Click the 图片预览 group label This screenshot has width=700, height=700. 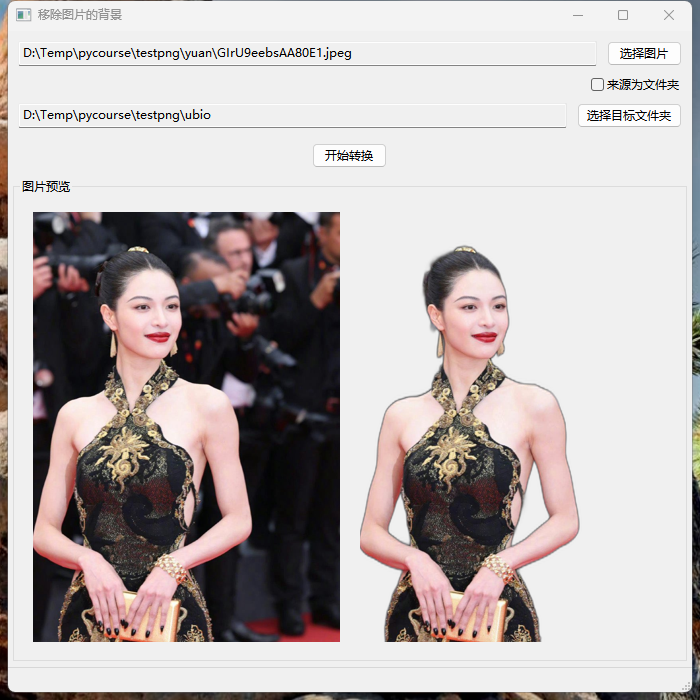pos(46,187)
